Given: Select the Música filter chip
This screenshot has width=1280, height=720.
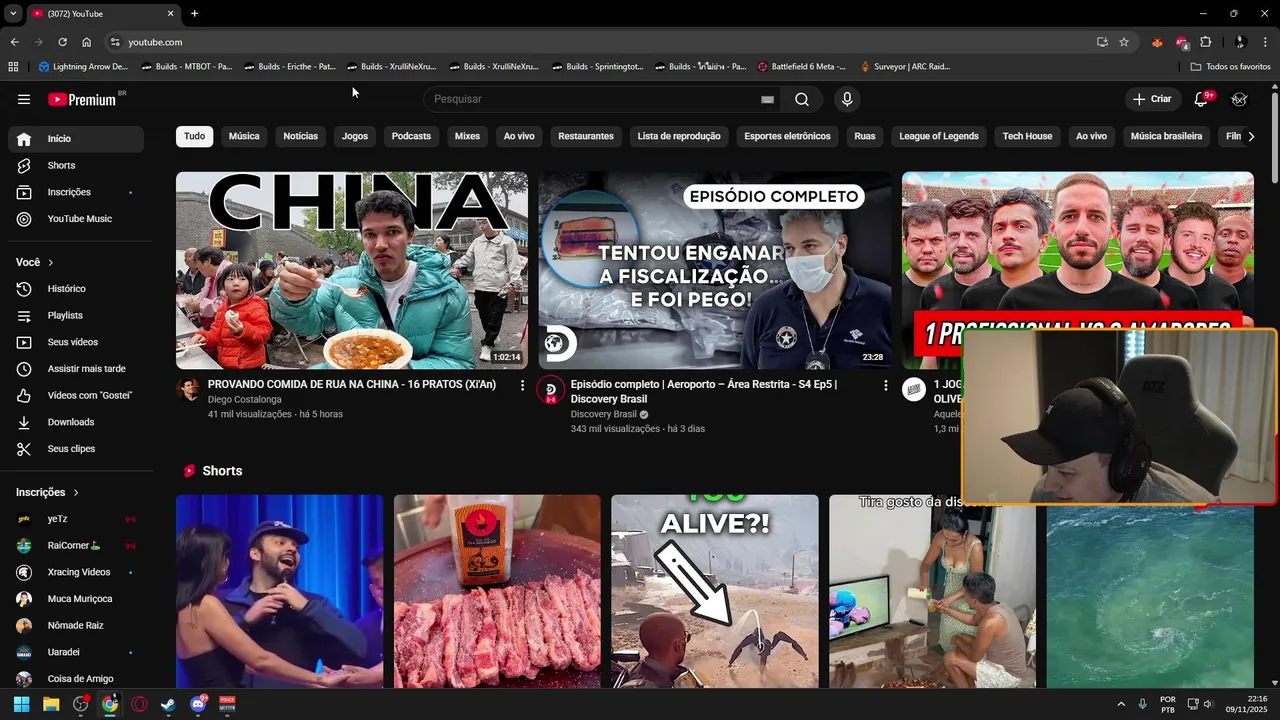Looking at the screenshot, I should [x=244, y=136].
